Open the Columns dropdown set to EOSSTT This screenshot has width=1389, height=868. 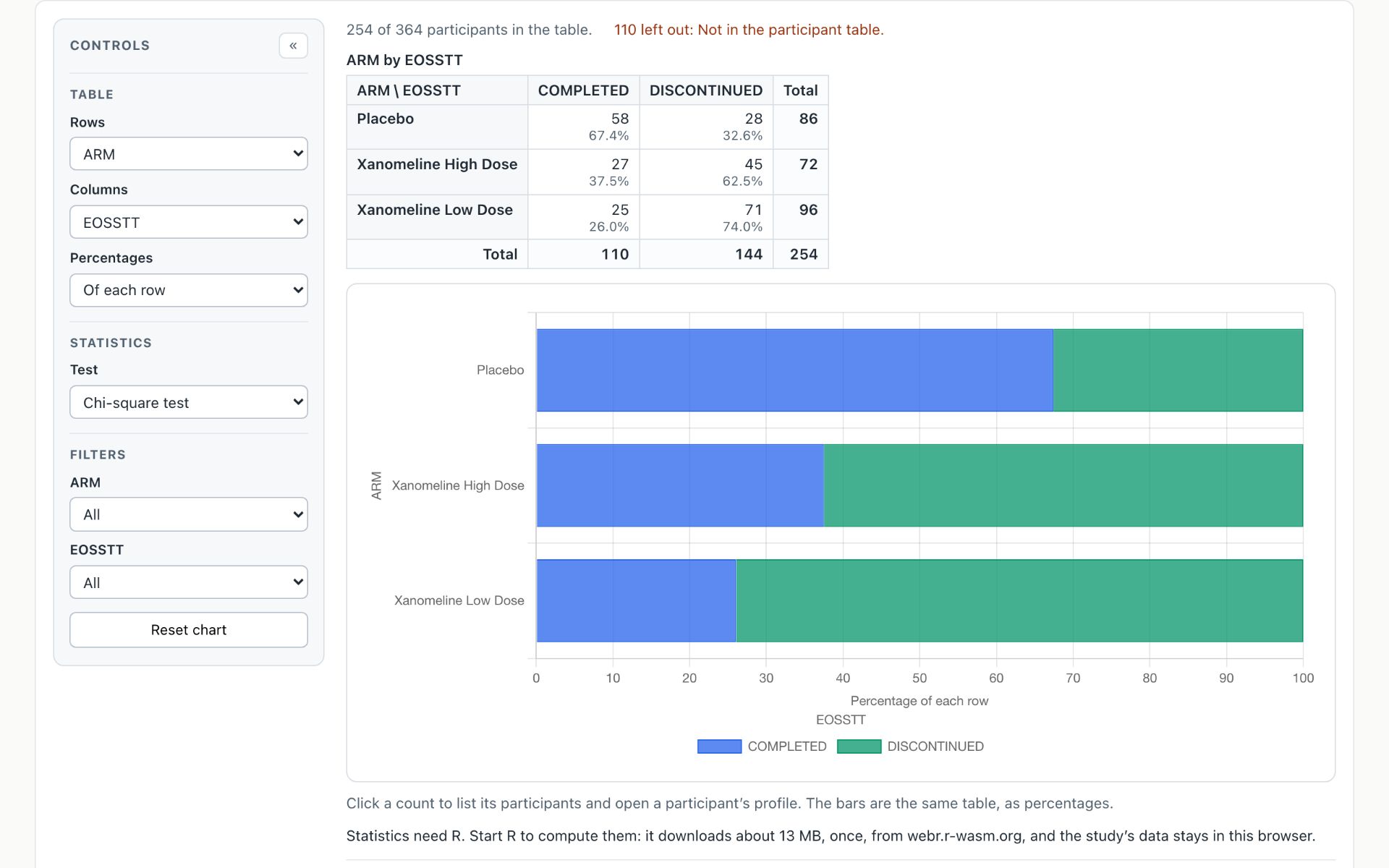[189, 222]
